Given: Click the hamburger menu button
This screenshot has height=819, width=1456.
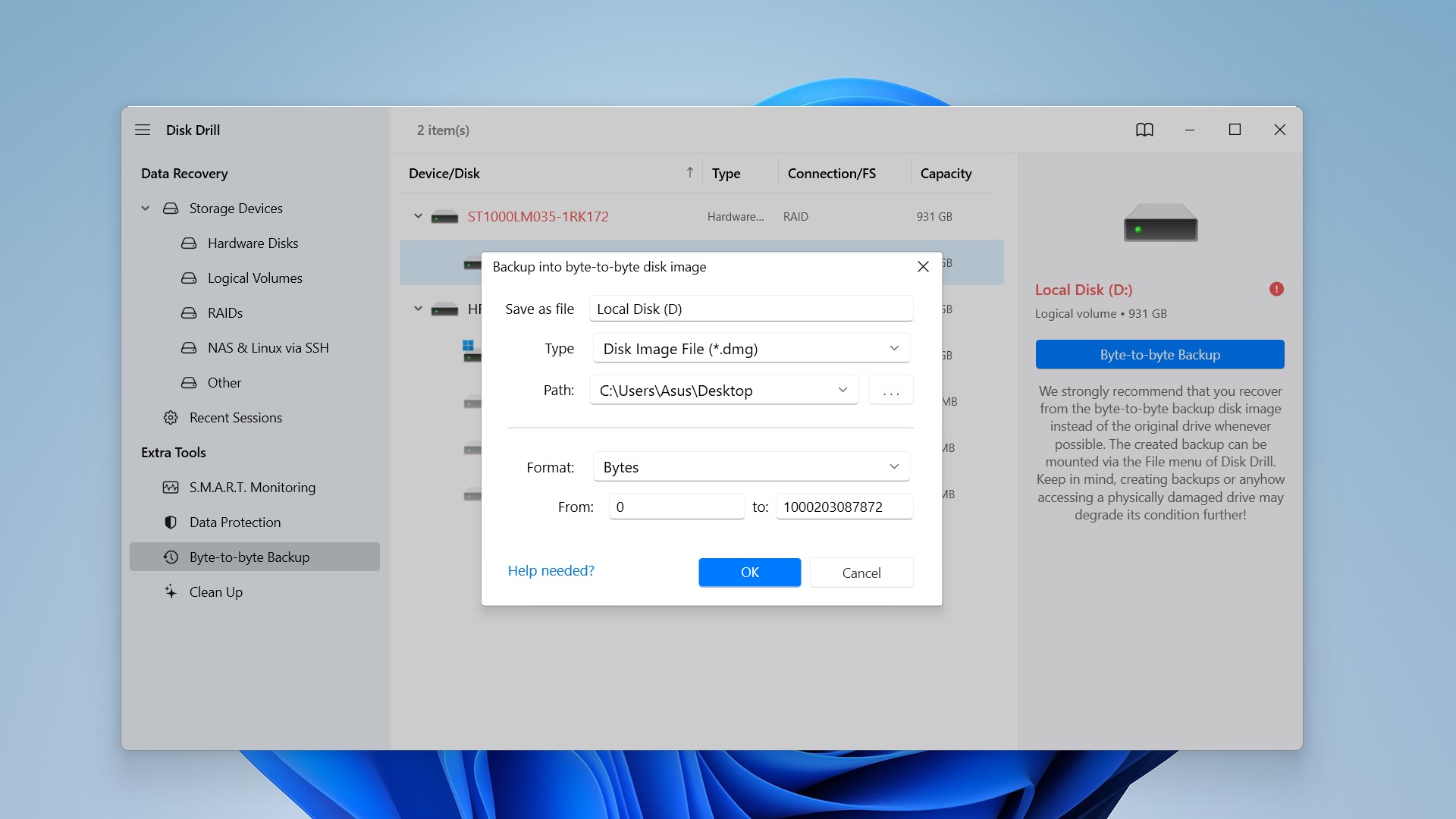Looking at the screenshot, I should 143,130.
